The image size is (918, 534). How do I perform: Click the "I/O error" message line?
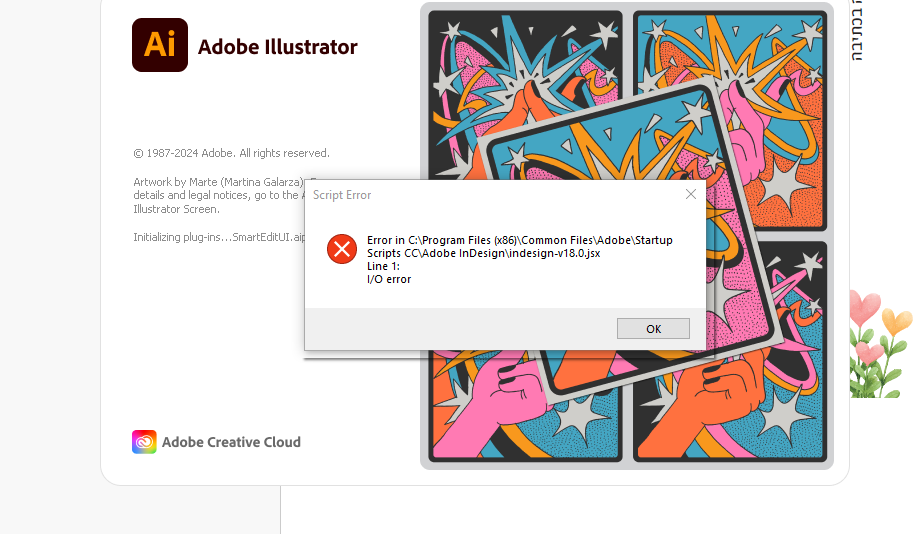click(389, 279)
